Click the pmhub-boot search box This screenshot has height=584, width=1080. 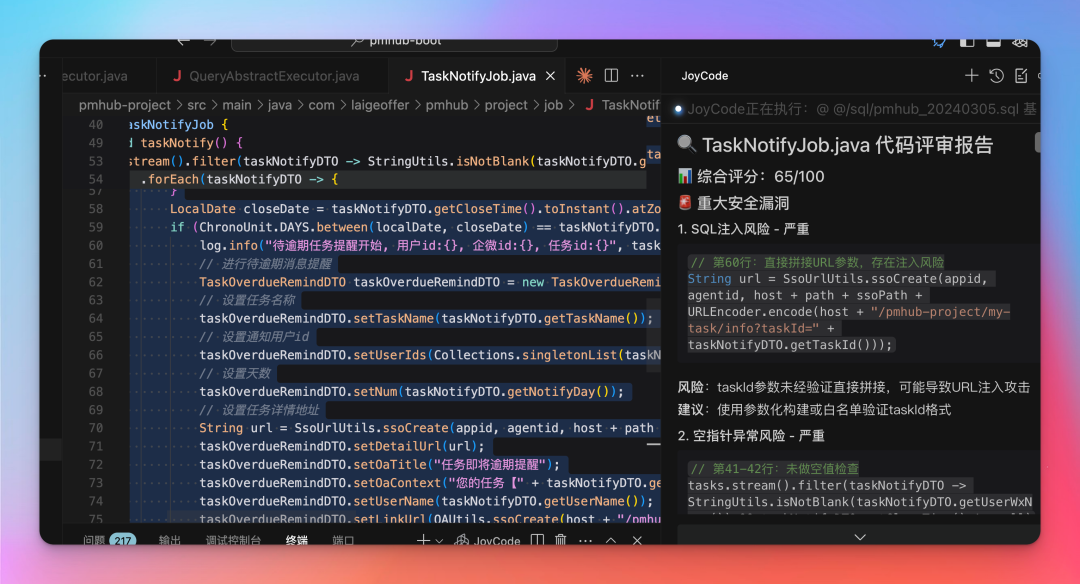[x=394, y=44]
